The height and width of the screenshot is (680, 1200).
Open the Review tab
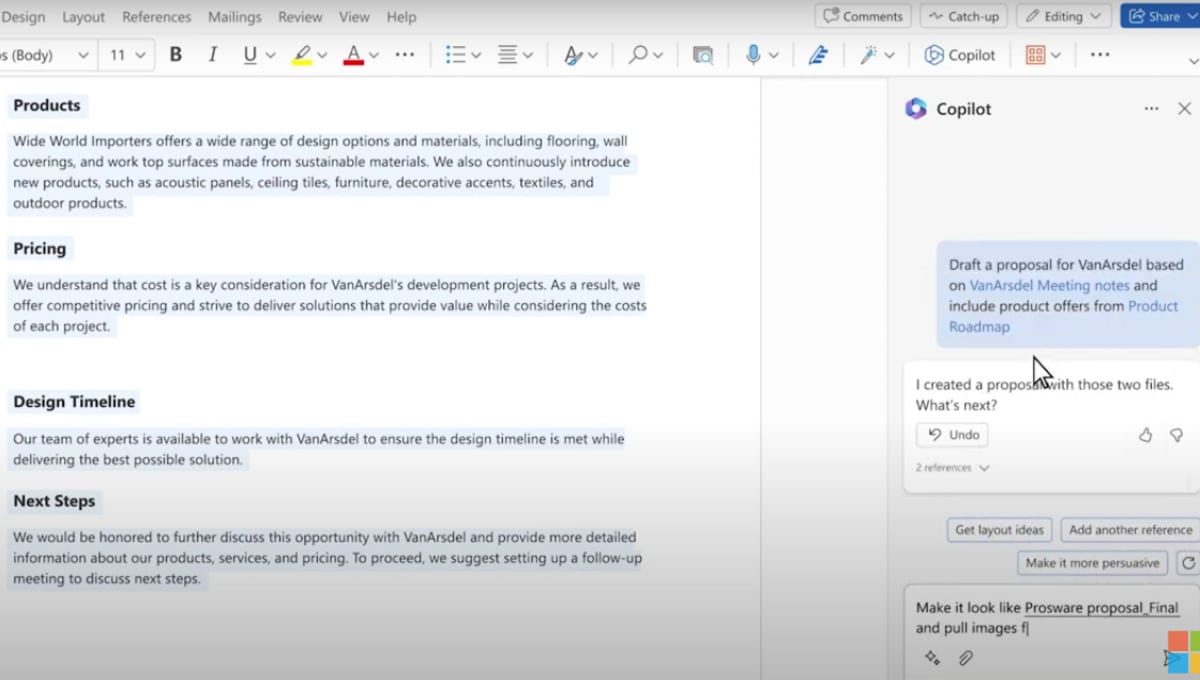tap(300, 17)
